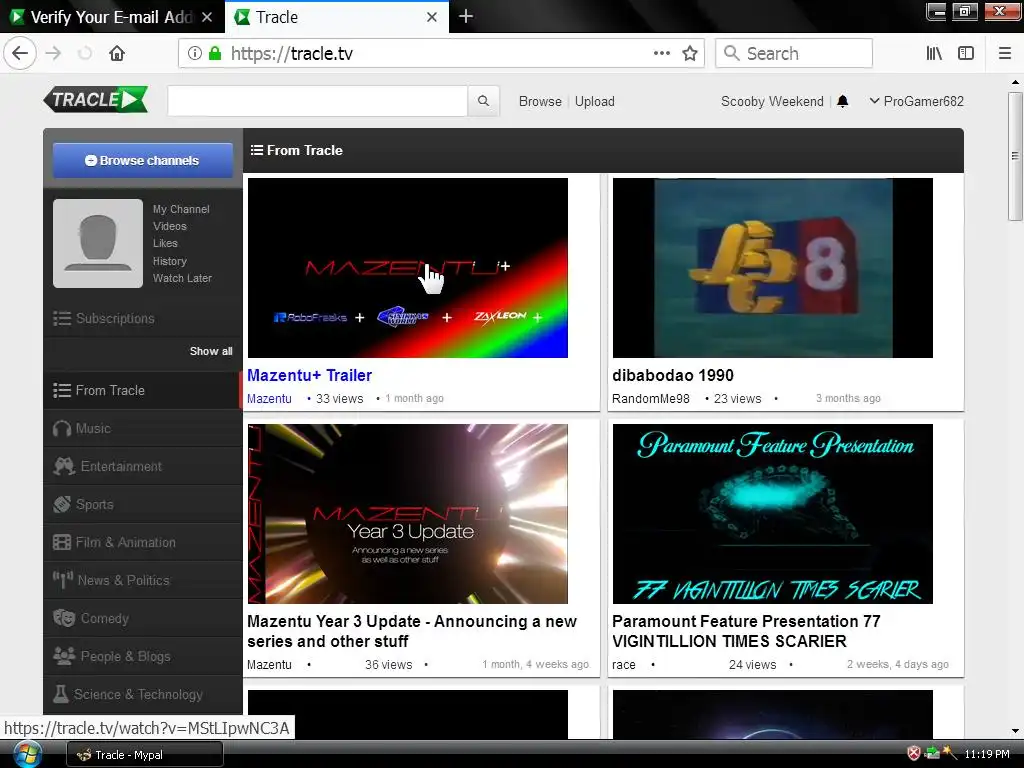The image size is (1024, 768).
Task: Play the Mazentu+ Trailer thumbnail
Action: click(408, 268)
